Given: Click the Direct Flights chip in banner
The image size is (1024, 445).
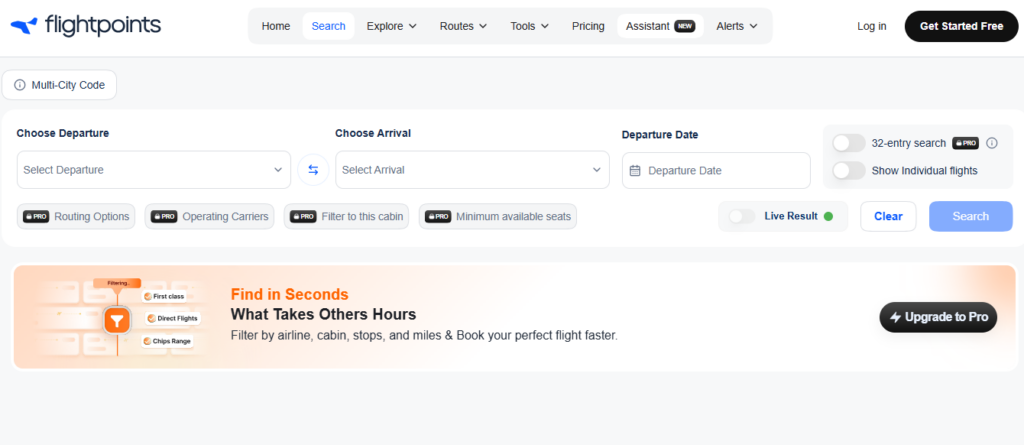Looking at the screenshot, I should tap(173, 319).
